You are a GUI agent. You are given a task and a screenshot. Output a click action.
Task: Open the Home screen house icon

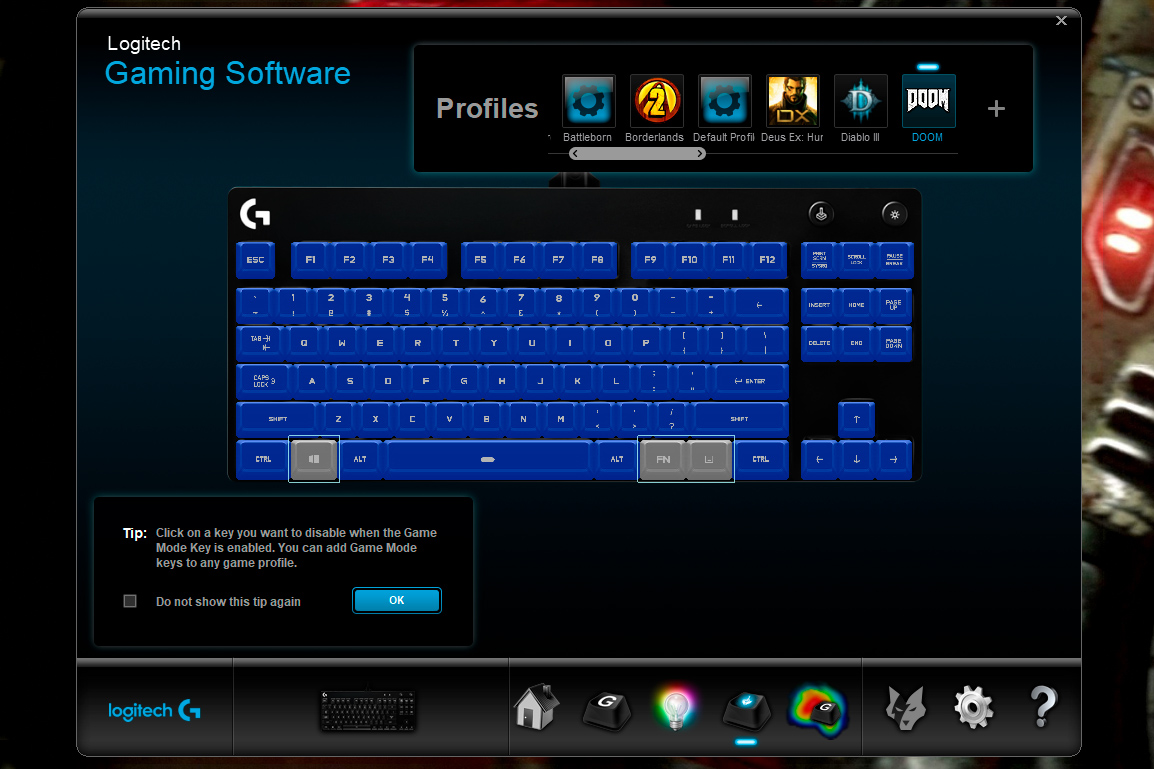(x=537, y=707)
